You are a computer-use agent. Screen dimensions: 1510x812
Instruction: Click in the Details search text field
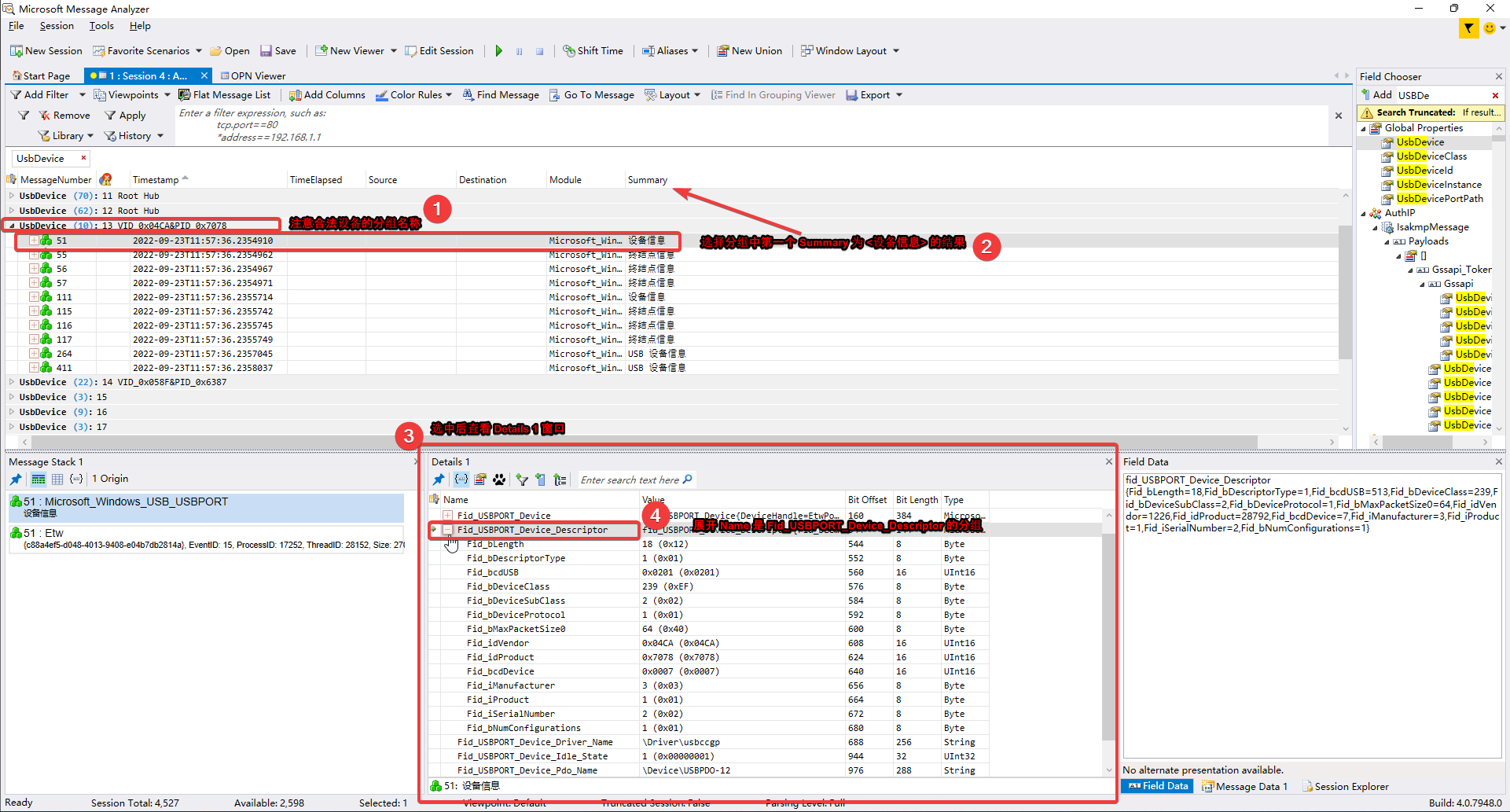click(630, 479)
